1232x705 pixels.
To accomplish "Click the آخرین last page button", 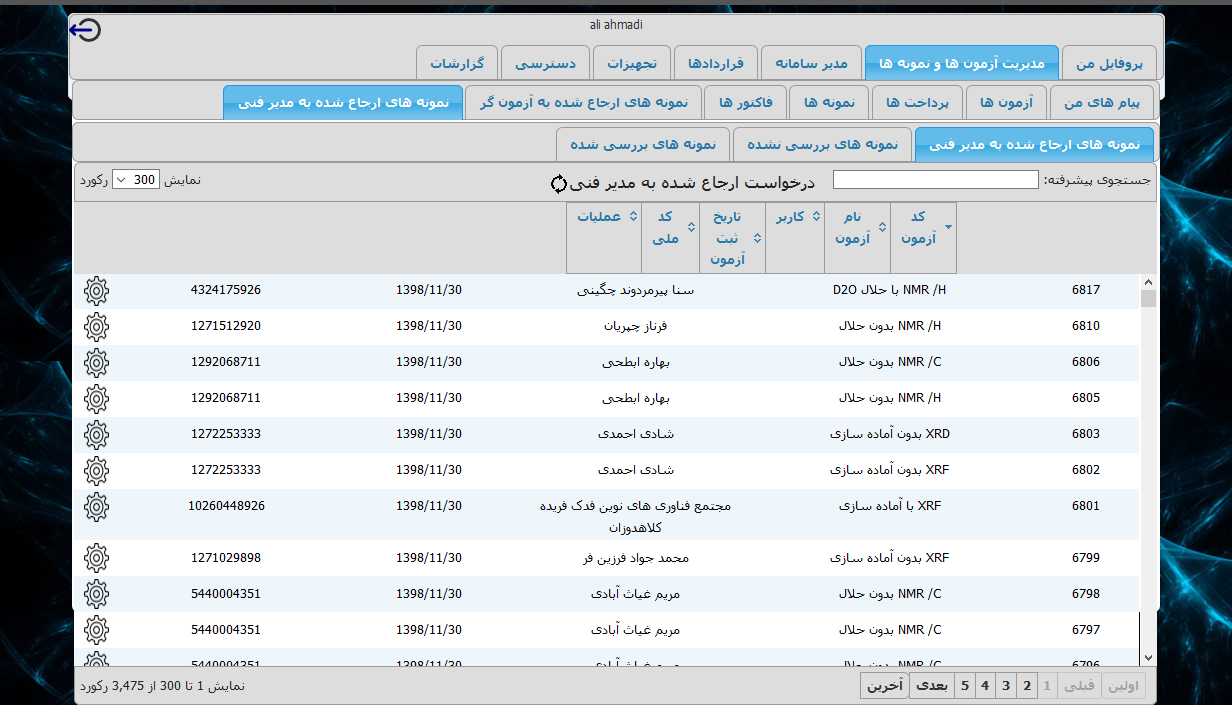I will tap(885, 685).
